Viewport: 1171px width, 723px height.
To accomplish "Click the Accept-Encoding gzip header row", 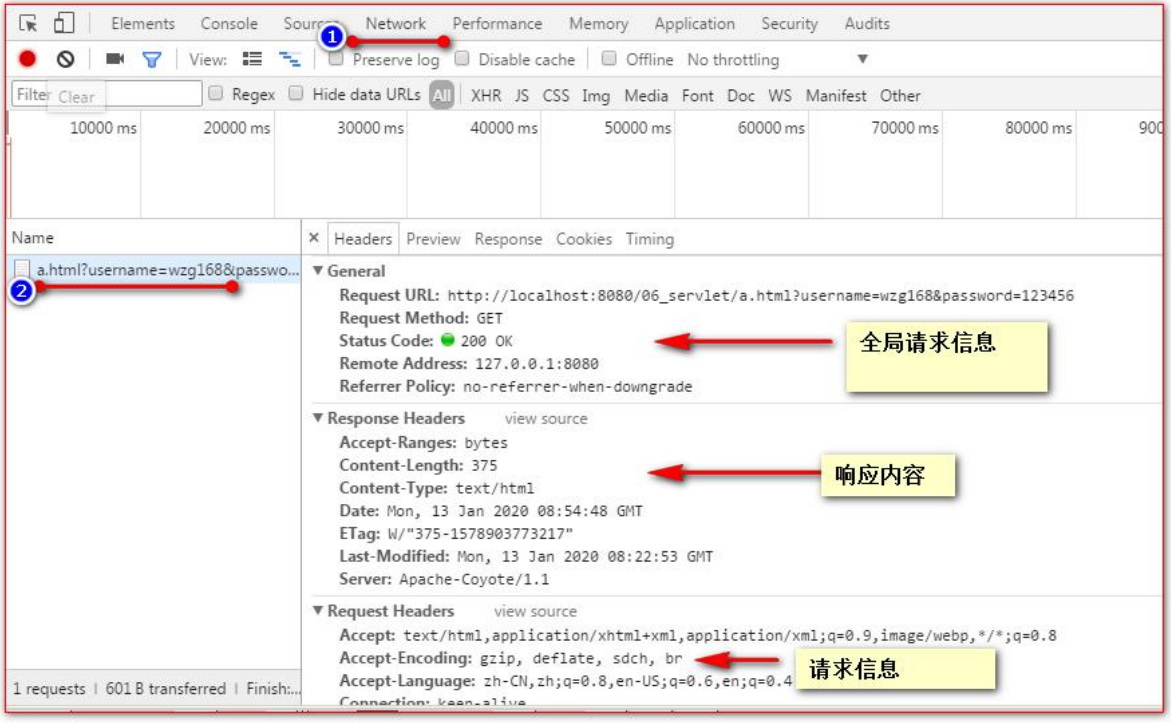I will [511, 658].
